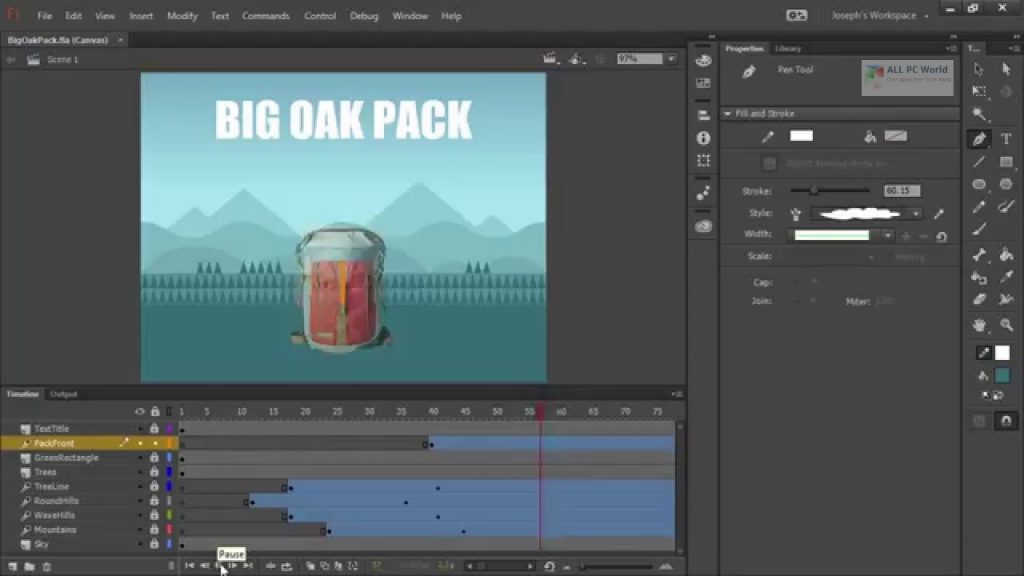Open the Info panel icon
The image size is (1024, 576).
(704, 138)
